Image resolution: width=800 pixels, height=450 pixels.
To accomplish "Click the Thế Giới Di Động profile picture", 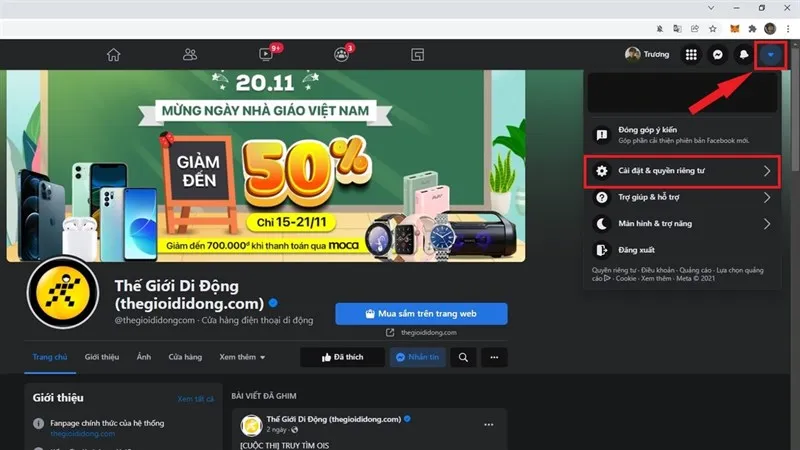I will [x=63, y=293].
